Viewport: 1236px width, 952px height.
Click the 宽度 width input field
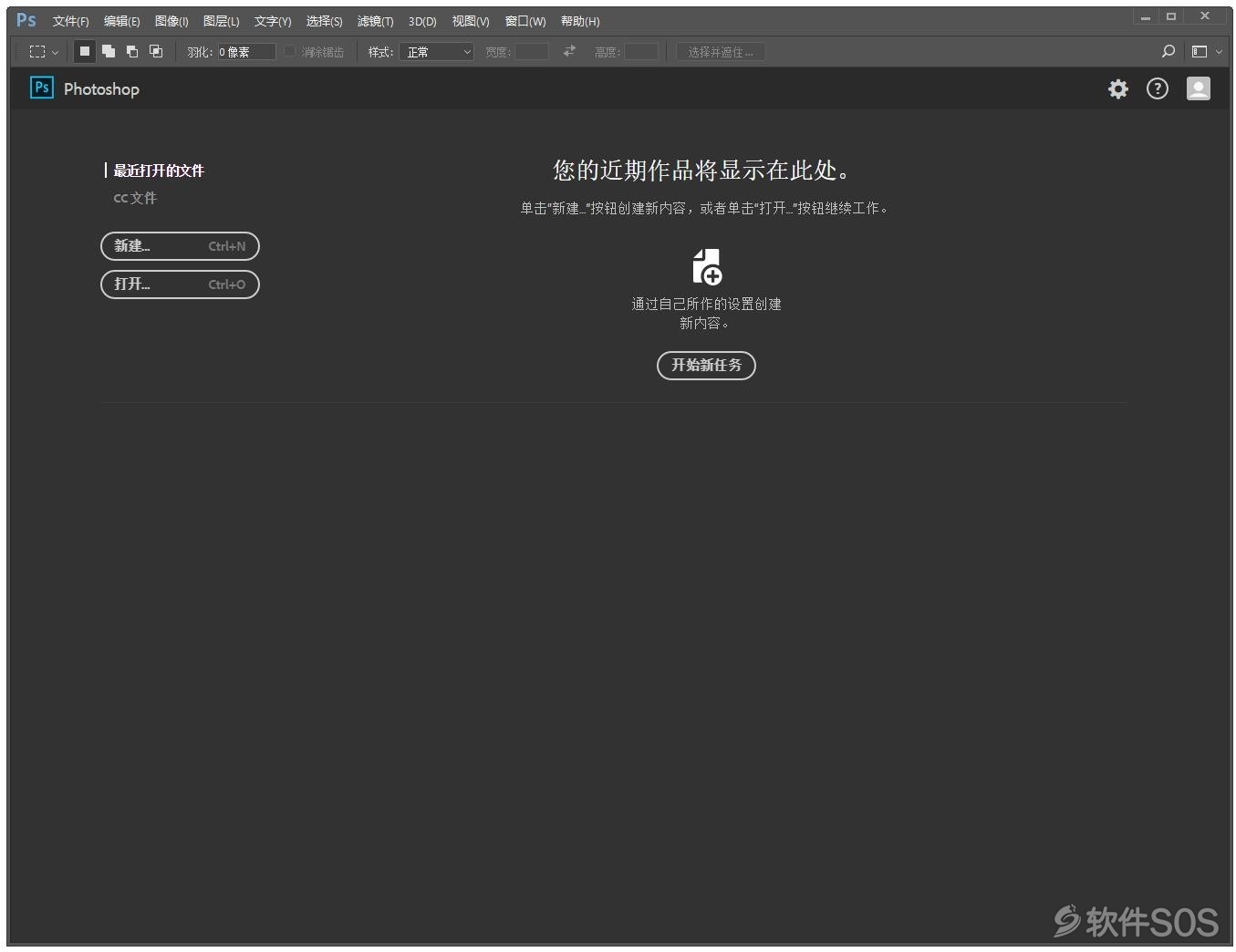[532, 52]
